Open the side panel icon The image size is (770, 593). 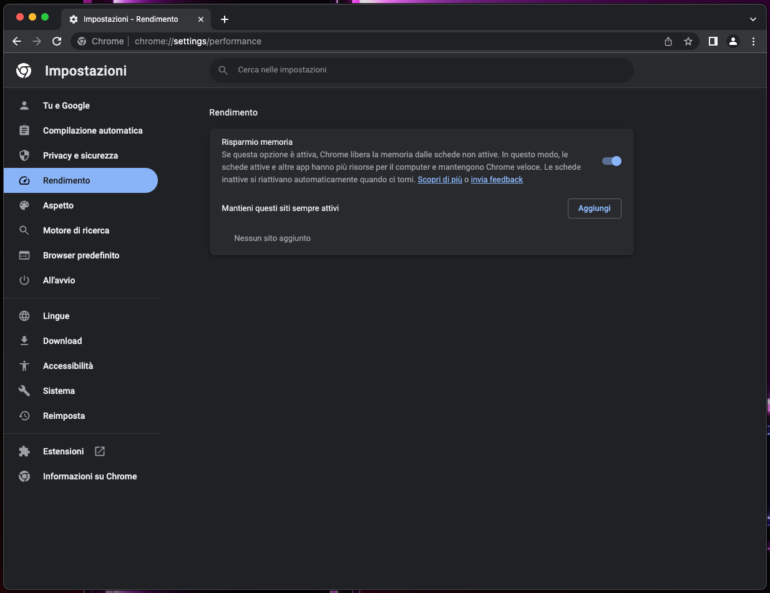713,42
